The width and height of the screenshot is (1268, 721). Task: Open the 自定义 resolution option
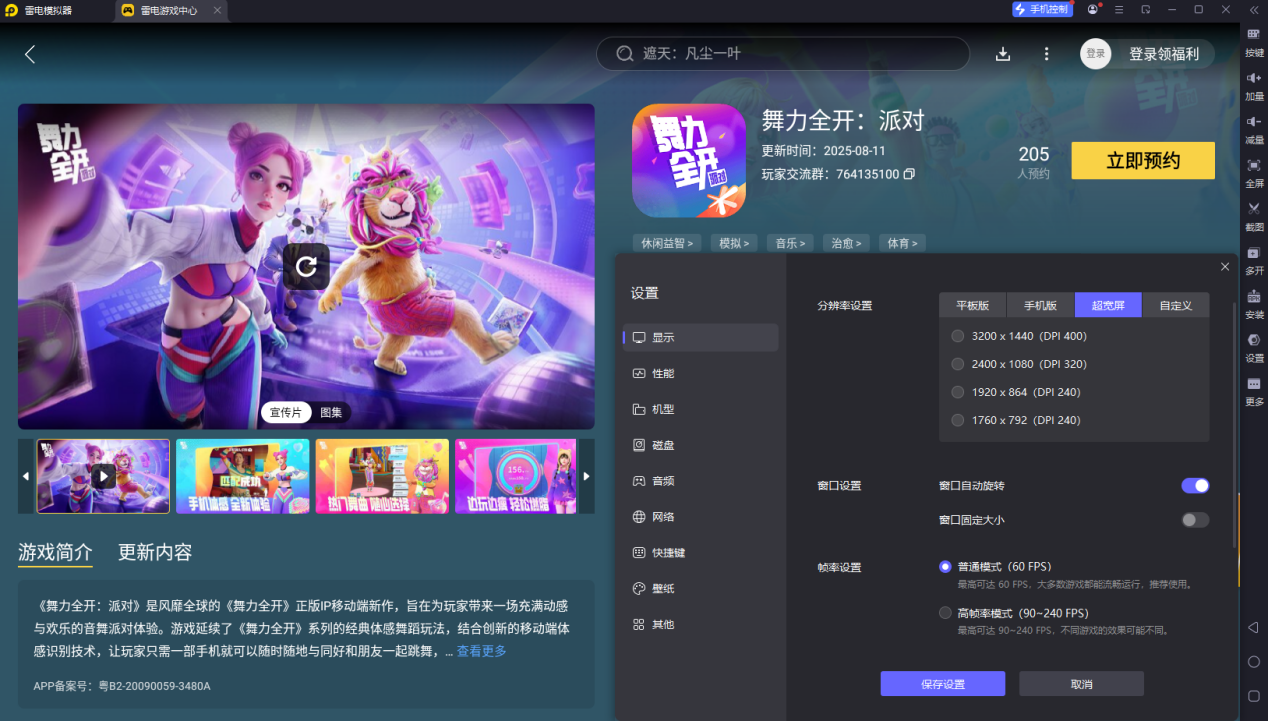tap(1175, 305)
